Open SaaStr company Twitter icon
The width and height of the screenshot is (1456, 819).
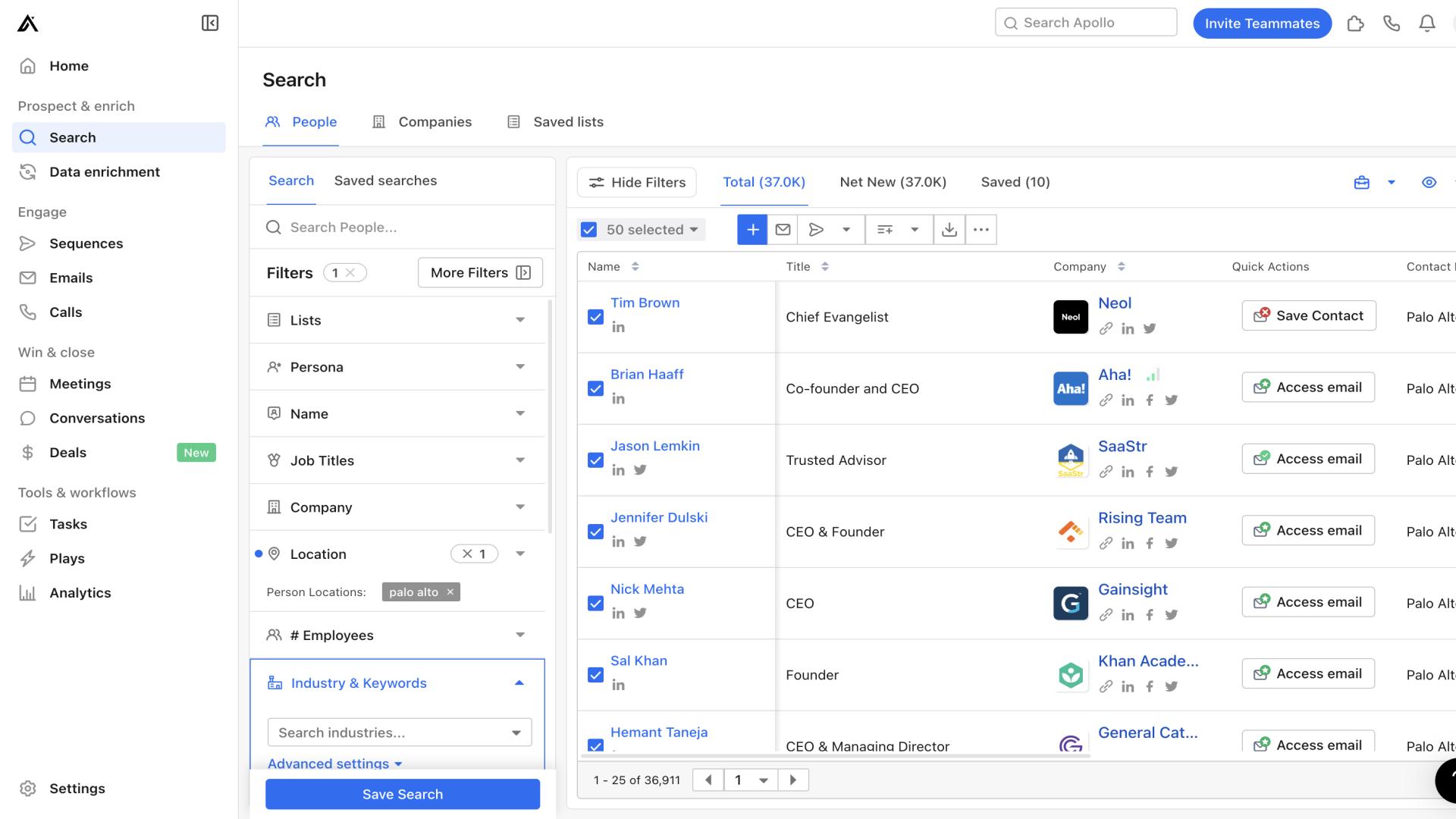[1172, 472]
